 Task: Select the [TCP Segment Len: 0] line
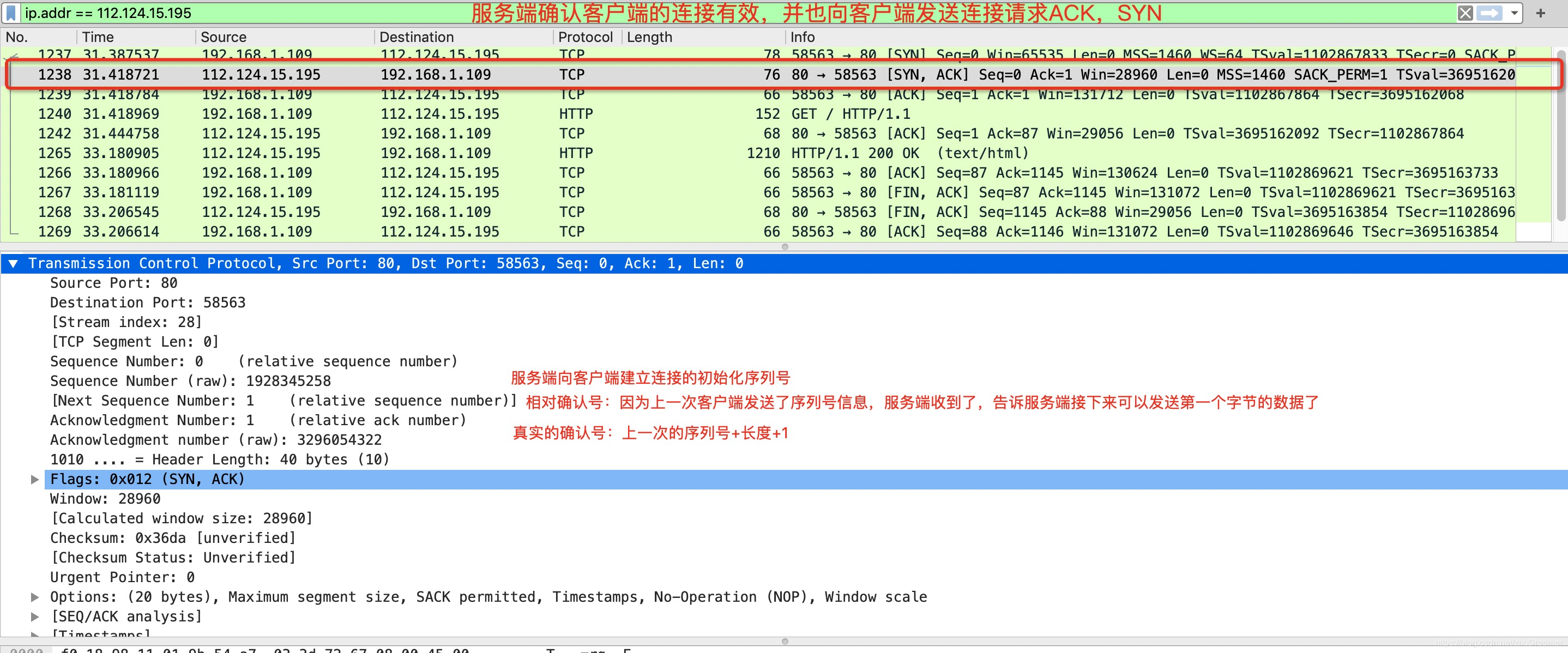coord(135,342)
